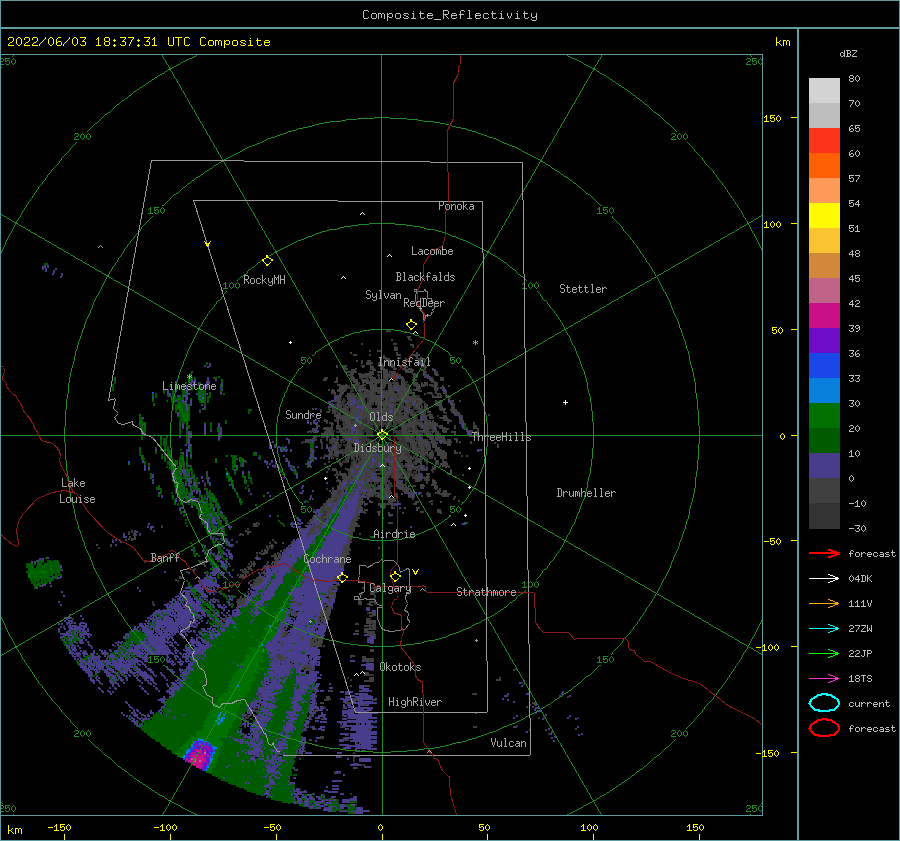Select the isolated green echo patch west of Banff
The image size is (900, 841).
click(44, 572)
